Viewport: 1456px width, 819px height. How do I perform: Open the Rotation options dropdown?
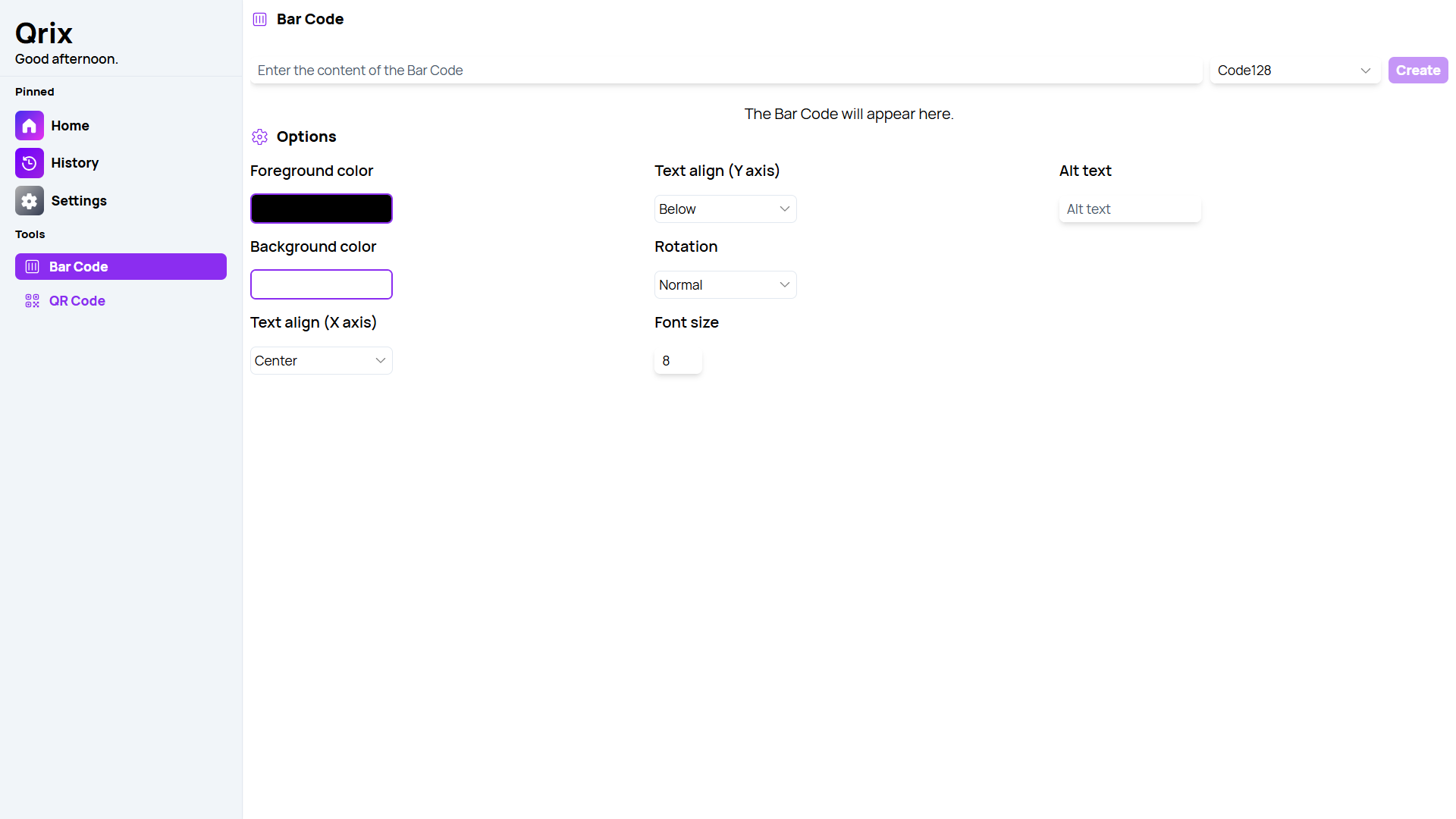(725, 284)
